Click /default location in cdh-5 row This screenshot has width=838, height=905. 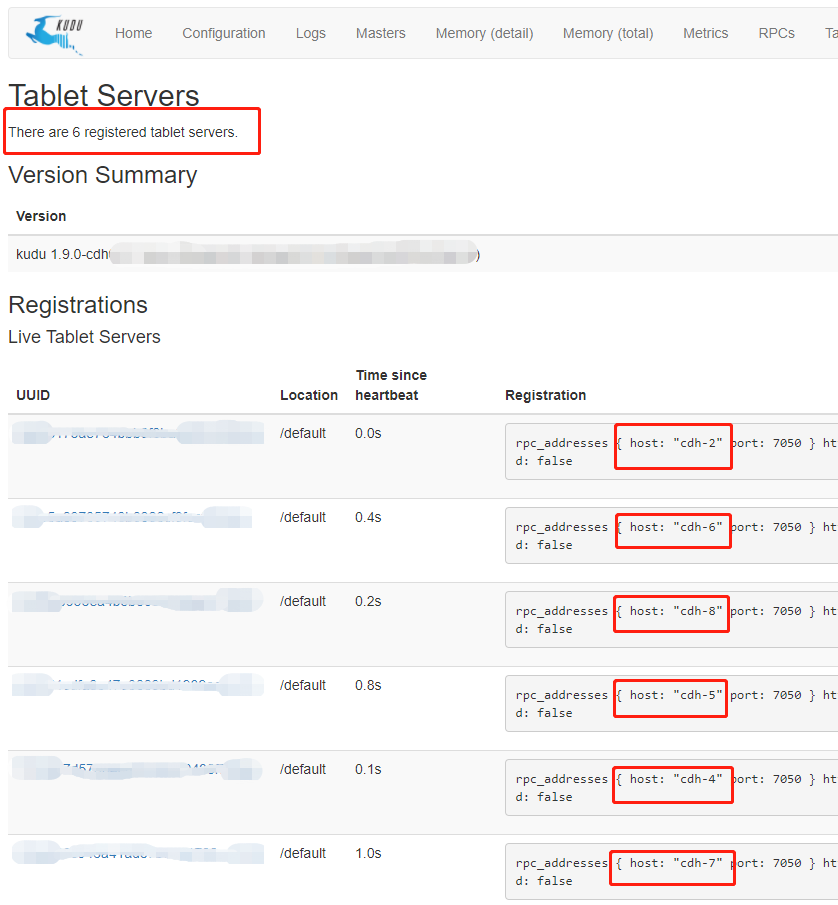pyautogui.click(x=303, y=686)
